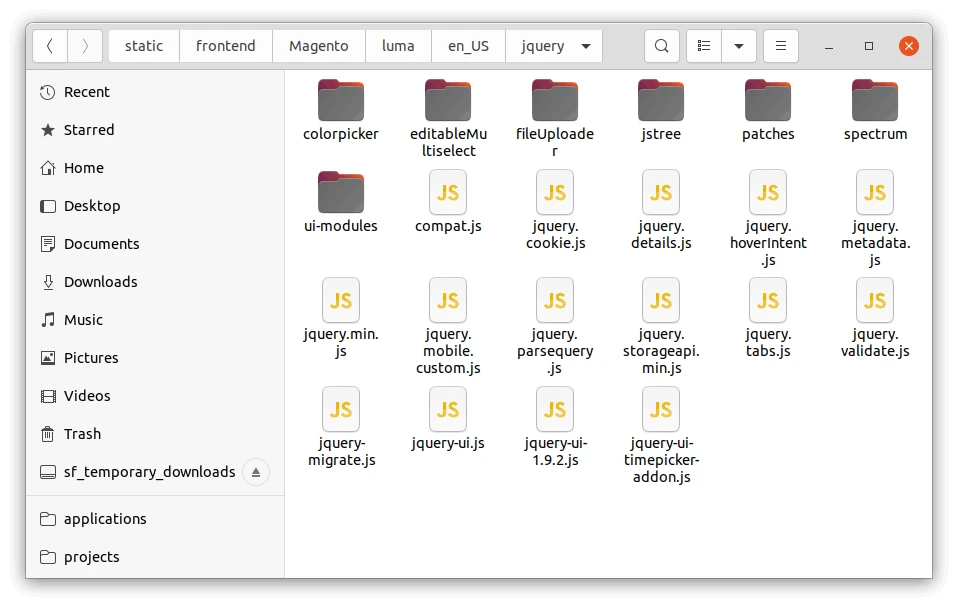Click the search magnifier icon
This screenshot has width=958, height=607.
pos(661,46)
